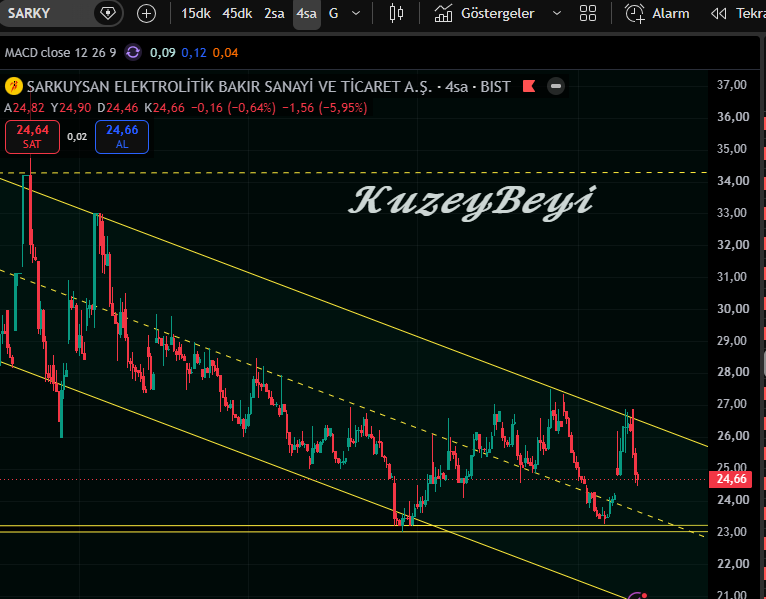Screen dimensions: 766x599
Task: Click the A24,82 open value
Action: [x=24, y=108]
